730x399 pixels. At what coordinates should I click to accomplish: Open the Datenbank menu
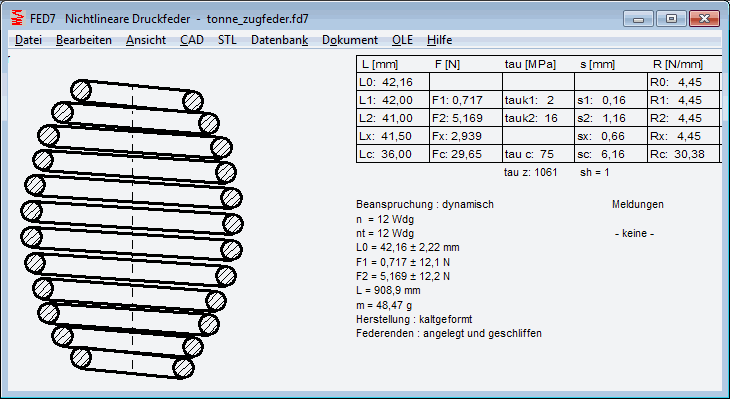[x=279, y=40]
